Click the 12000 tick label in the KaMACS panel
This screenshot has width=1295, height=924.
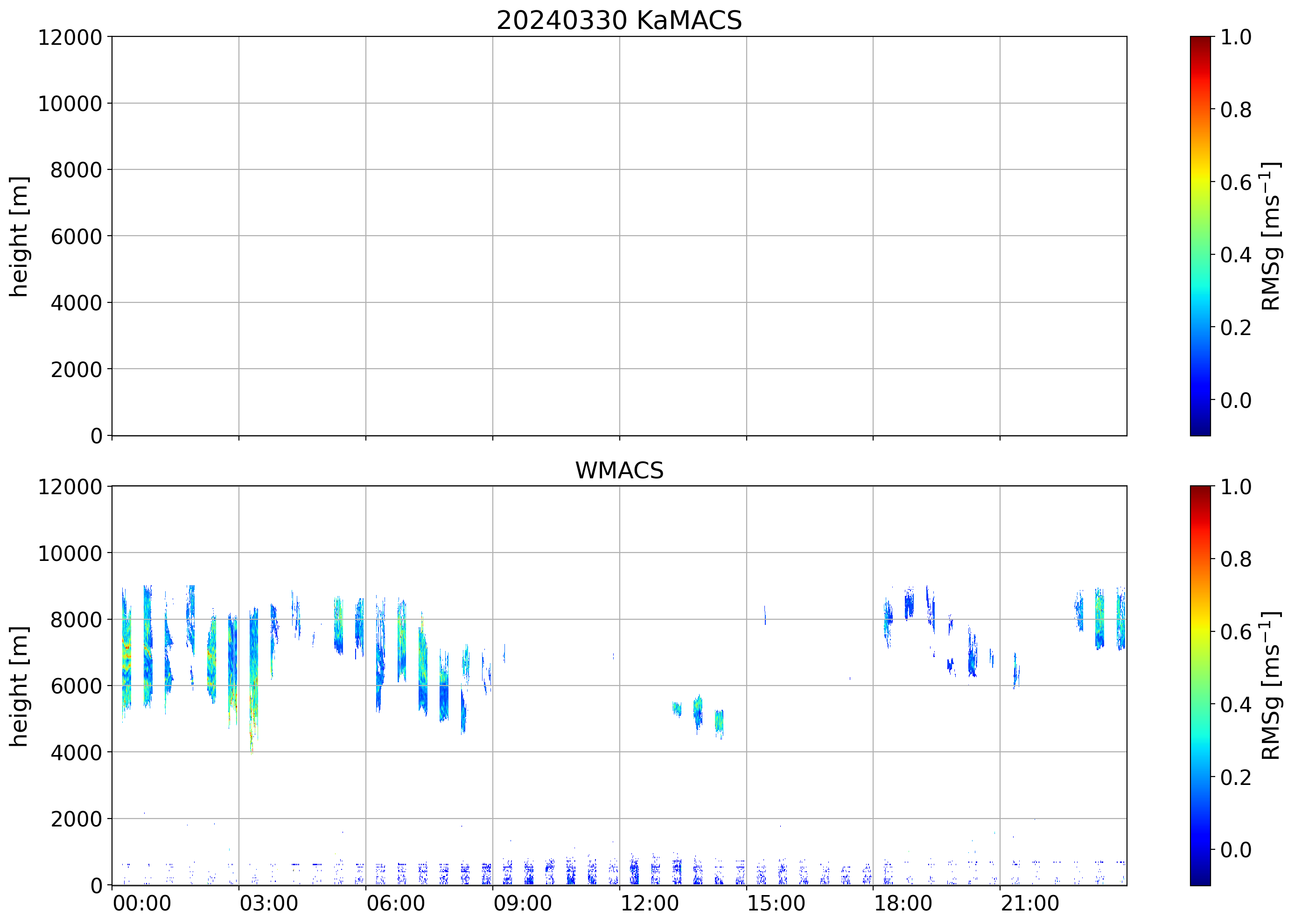click(x=70, y=37)
